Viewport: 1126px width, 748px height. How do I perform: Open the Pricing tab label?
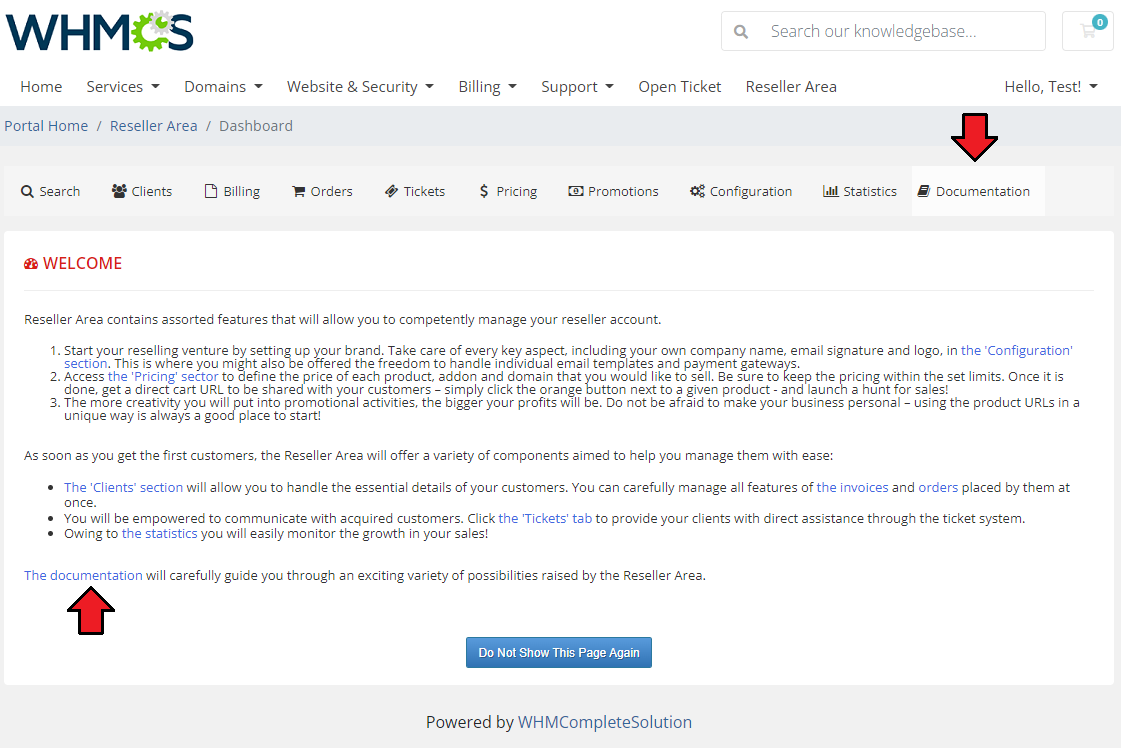[516, 192]
